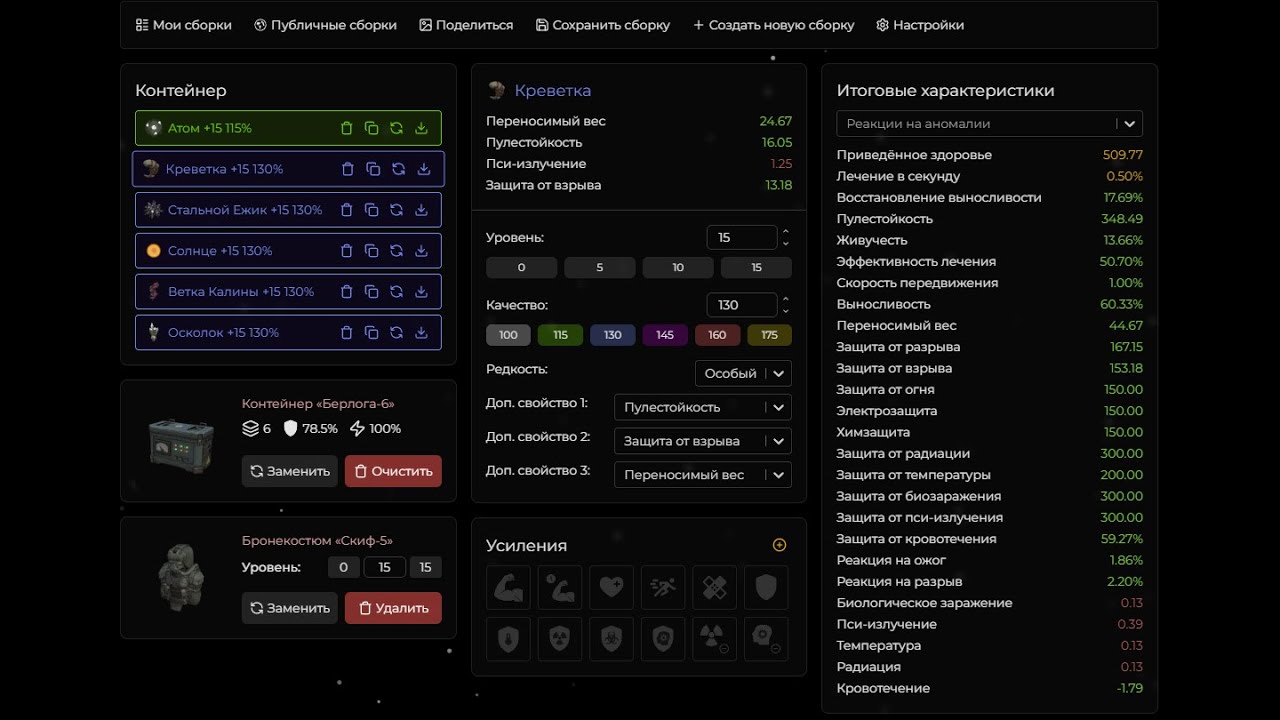Add a boost with the orange plus icon
Viewport: 1280px width, 720px height.
(780, 545)
